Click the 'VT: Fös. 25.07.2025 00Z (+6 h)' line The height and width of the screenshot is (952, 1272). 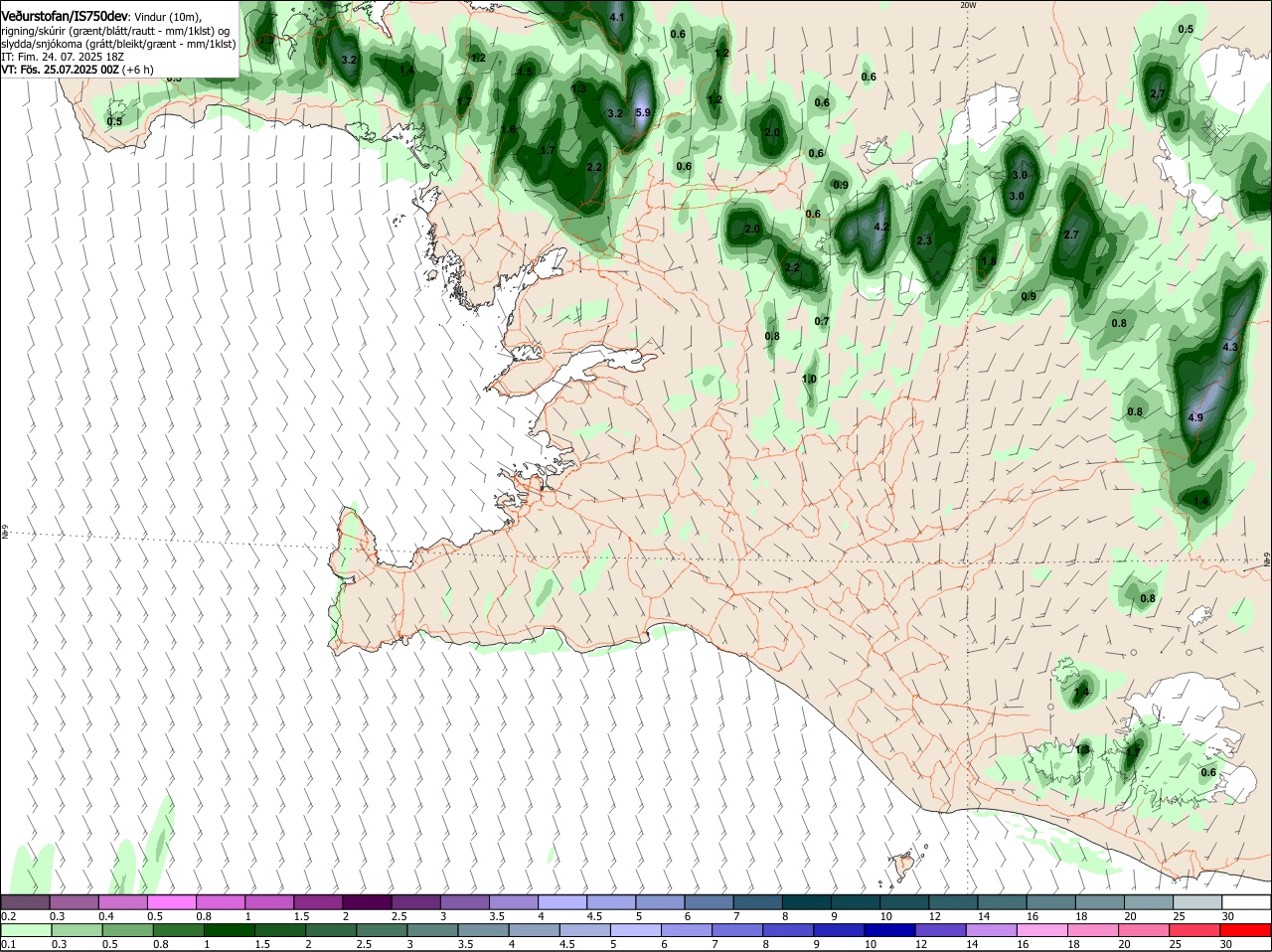click(78, 70)
